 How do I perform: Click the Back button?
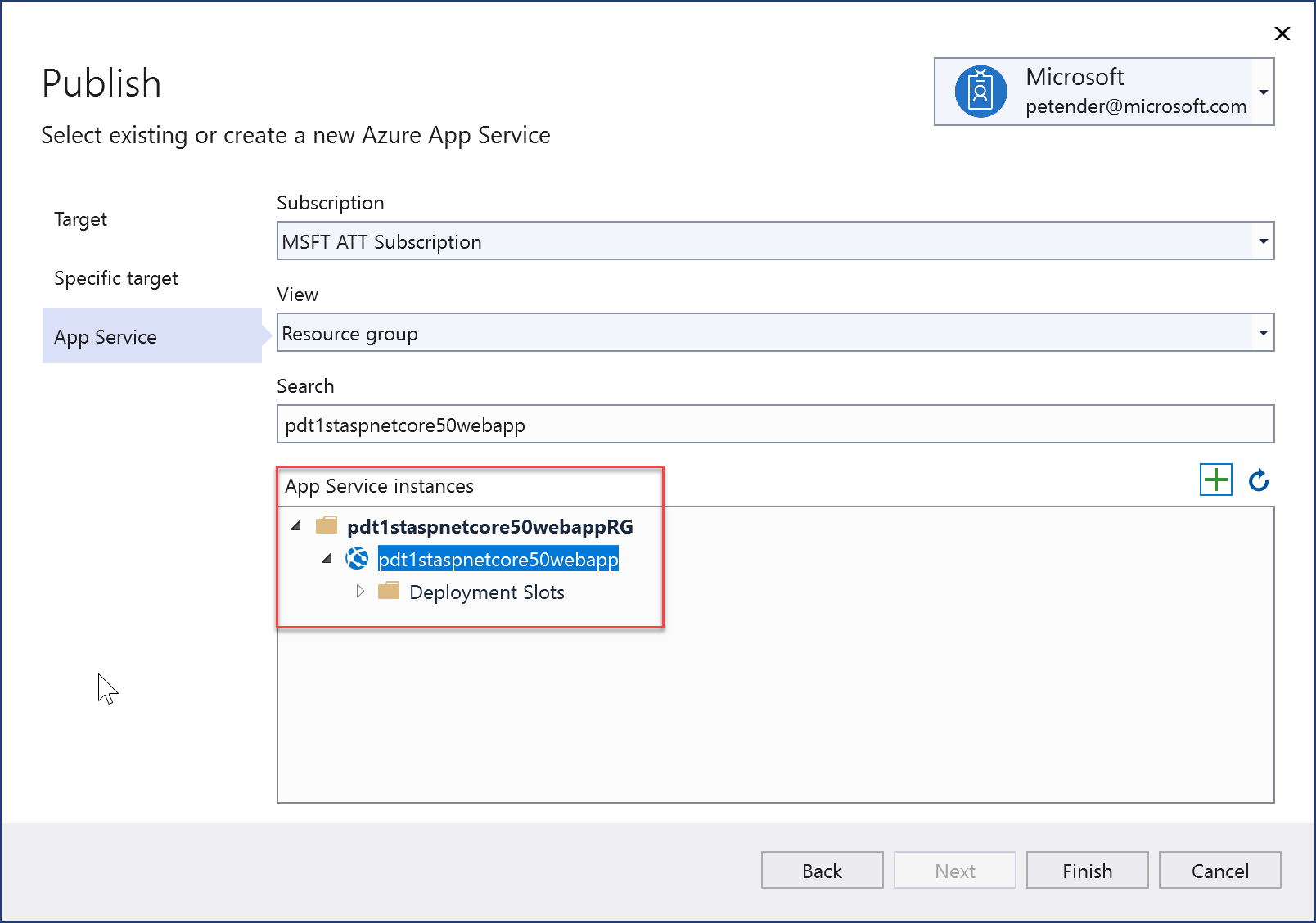(x=822, y=870)
